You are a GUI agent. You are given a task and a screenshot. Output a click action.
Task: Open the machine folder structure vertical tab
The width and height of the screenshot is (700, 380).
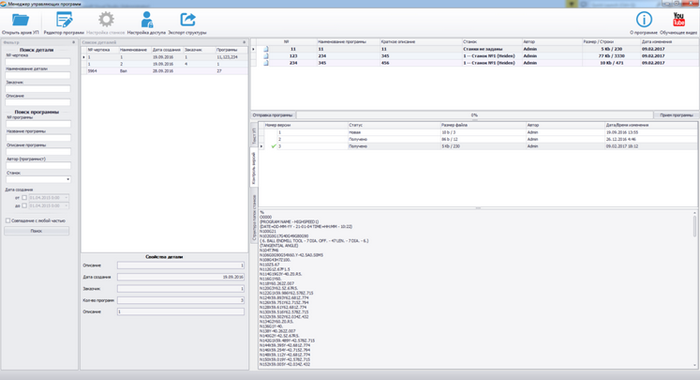tap(254, 217)
